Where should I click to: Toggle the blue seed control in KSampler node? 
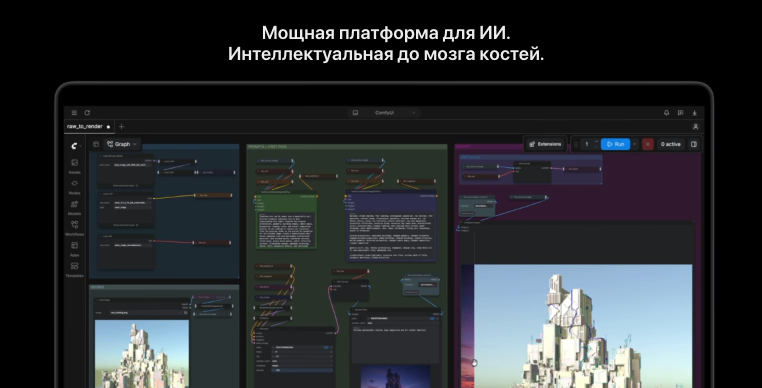pyautogui.click(x=327, y=347)
